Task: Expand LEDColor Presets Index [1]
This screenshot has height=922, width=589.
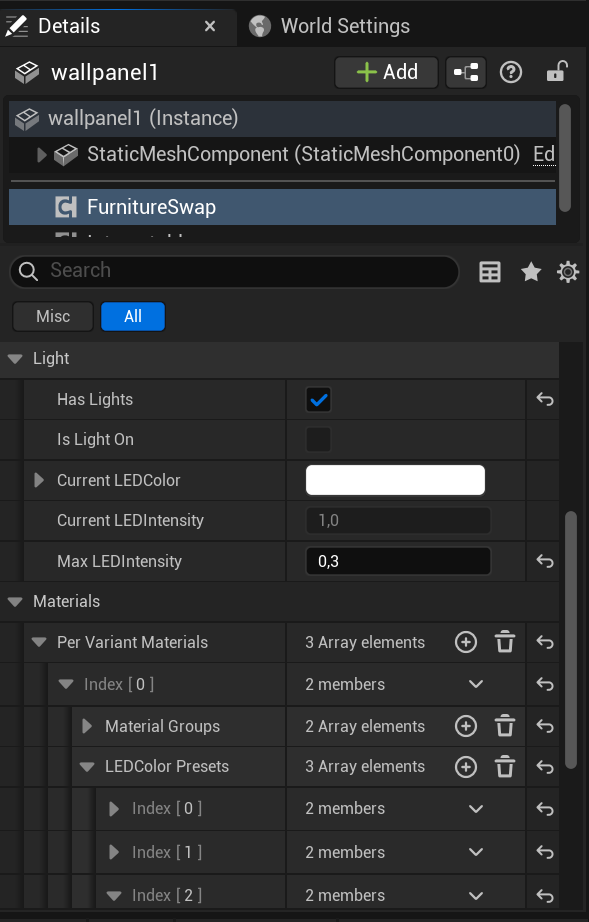Action: click(x=114, y=852)
